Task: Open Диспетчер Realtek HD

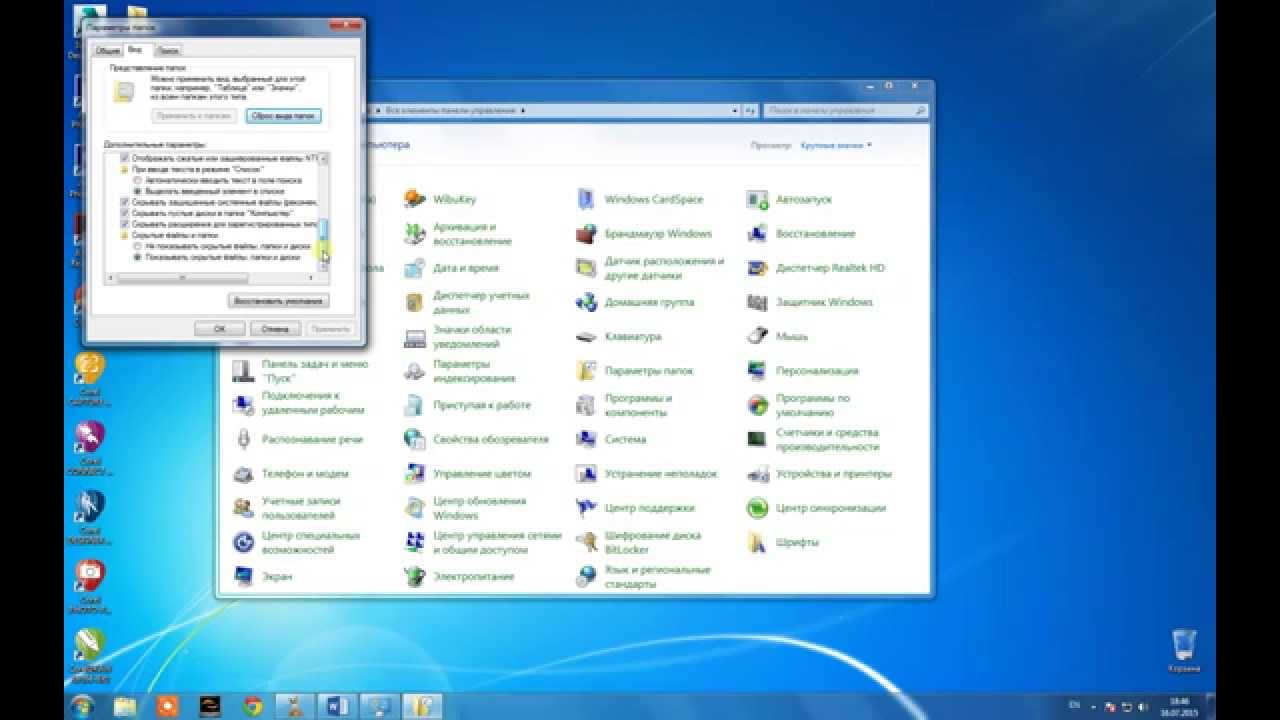Action: coord(816,268)
